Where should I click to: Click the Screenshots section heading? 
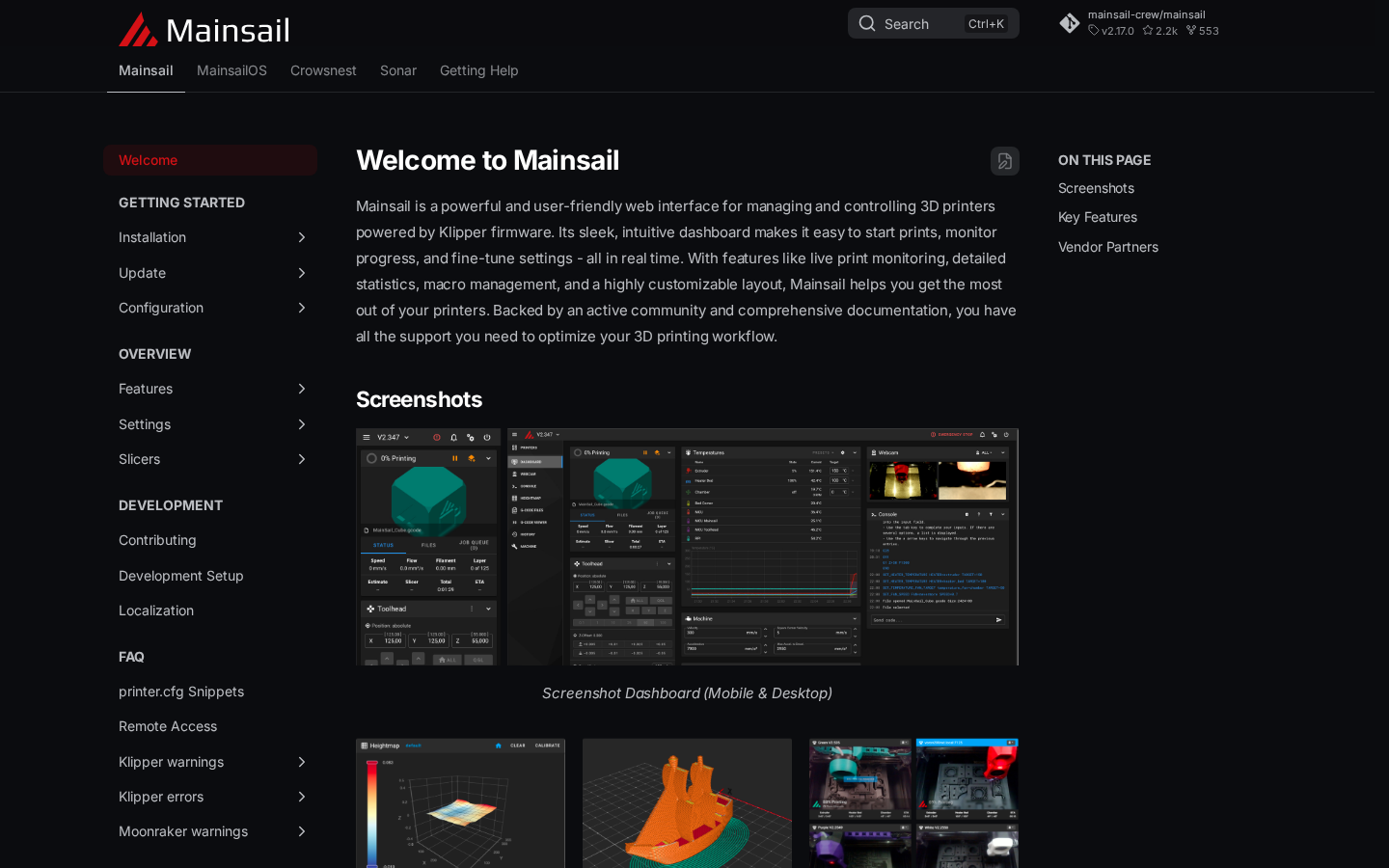(419, 399)
